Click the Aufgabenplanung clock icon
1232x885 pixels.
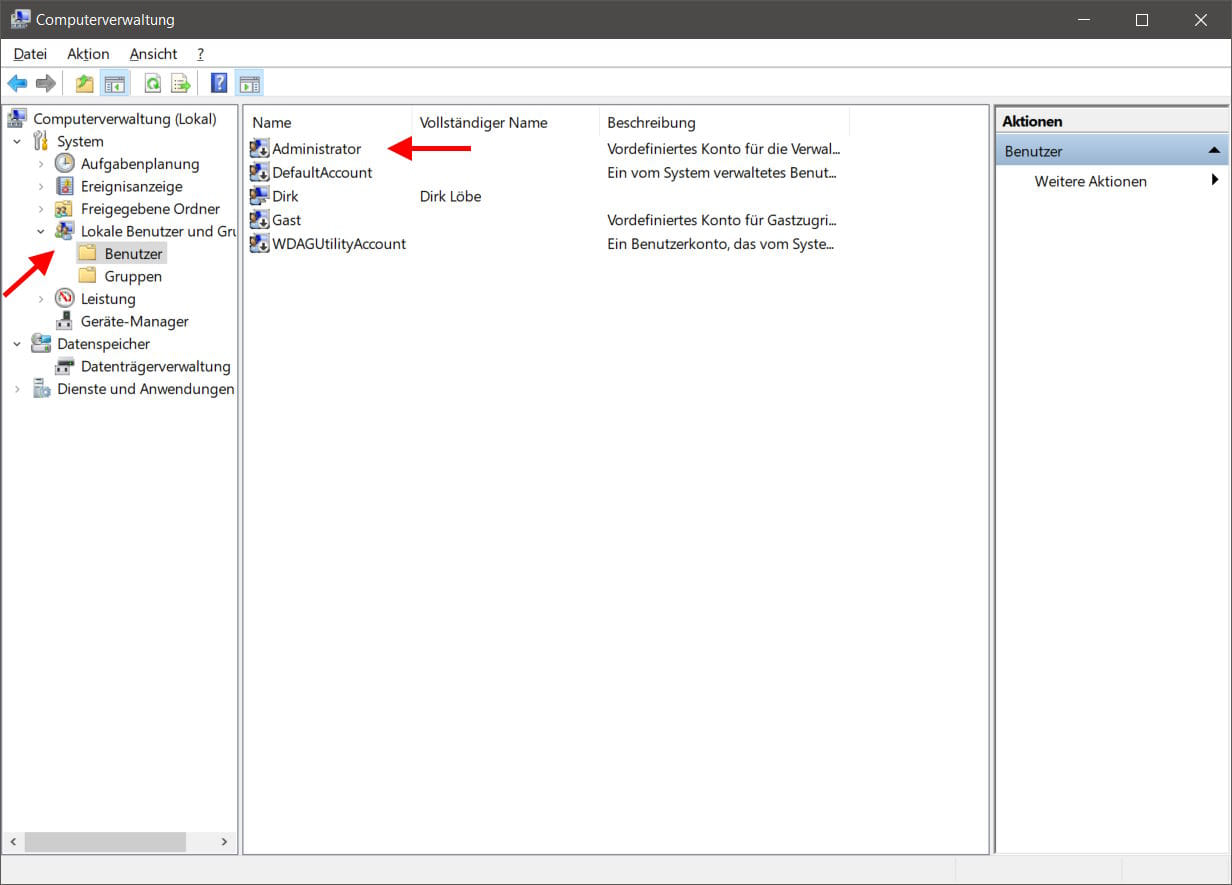pyautogui.click(x=65, y=163)
